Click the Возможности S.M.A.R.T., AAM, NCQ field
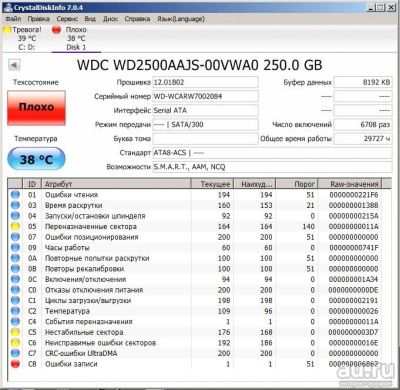Screen dimensions: 400x390 point(272,167)
